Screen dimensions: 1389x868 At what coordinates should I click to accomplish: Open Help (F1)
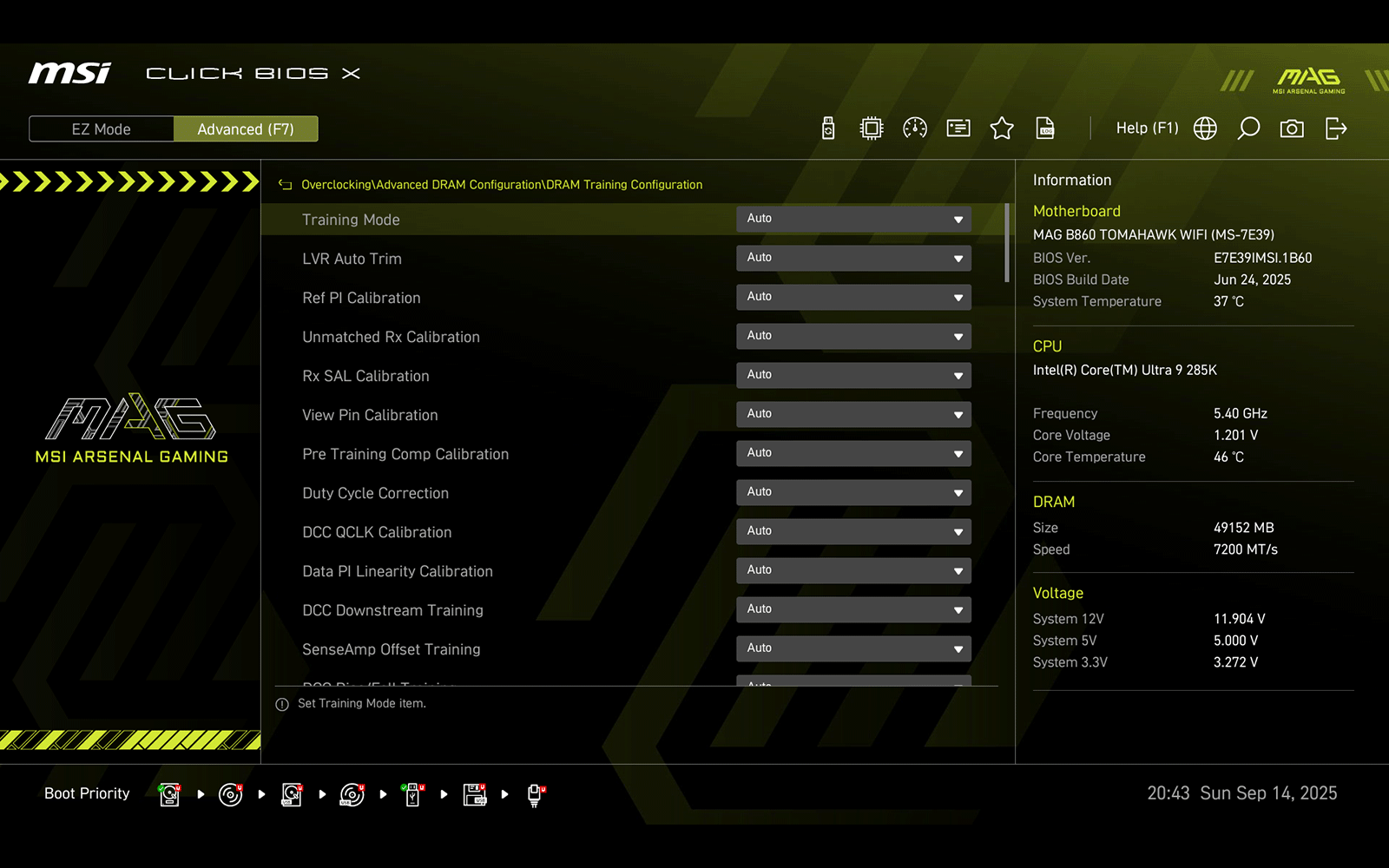[x=1147, y=128]
